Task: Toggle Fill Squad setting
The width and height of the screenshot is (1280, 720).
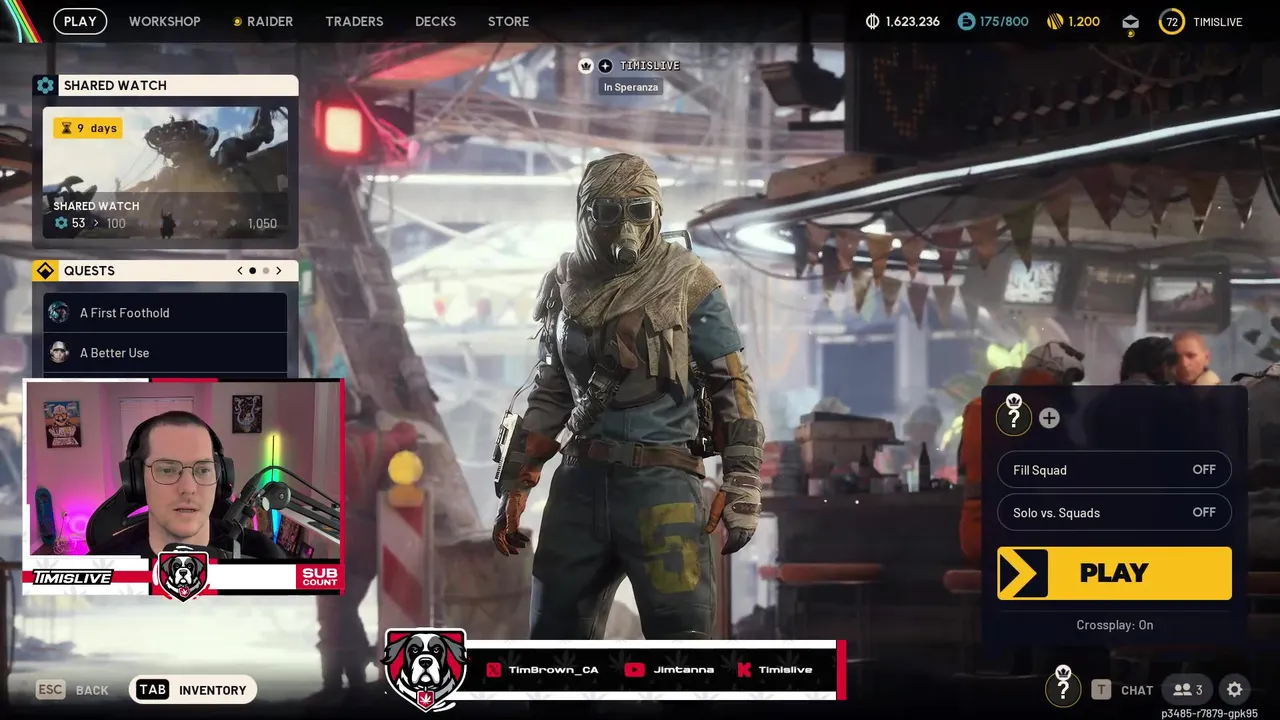Action: (1114, 470)
